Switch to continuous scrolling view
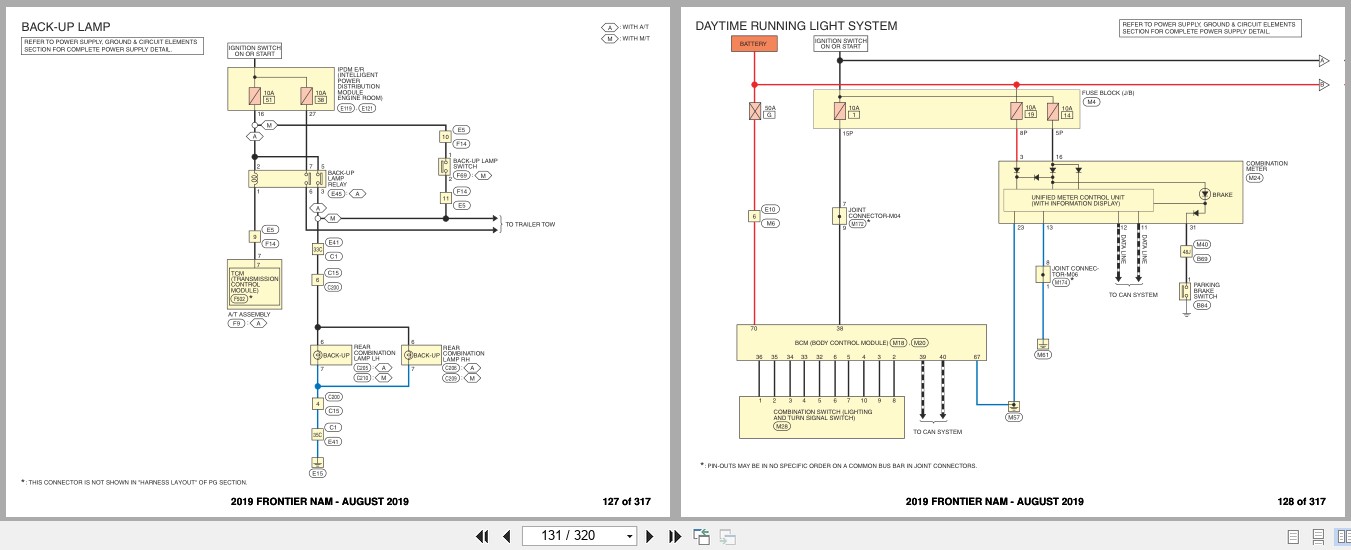The width and height of the screenshot is (1351, 550). point(1318,537)
